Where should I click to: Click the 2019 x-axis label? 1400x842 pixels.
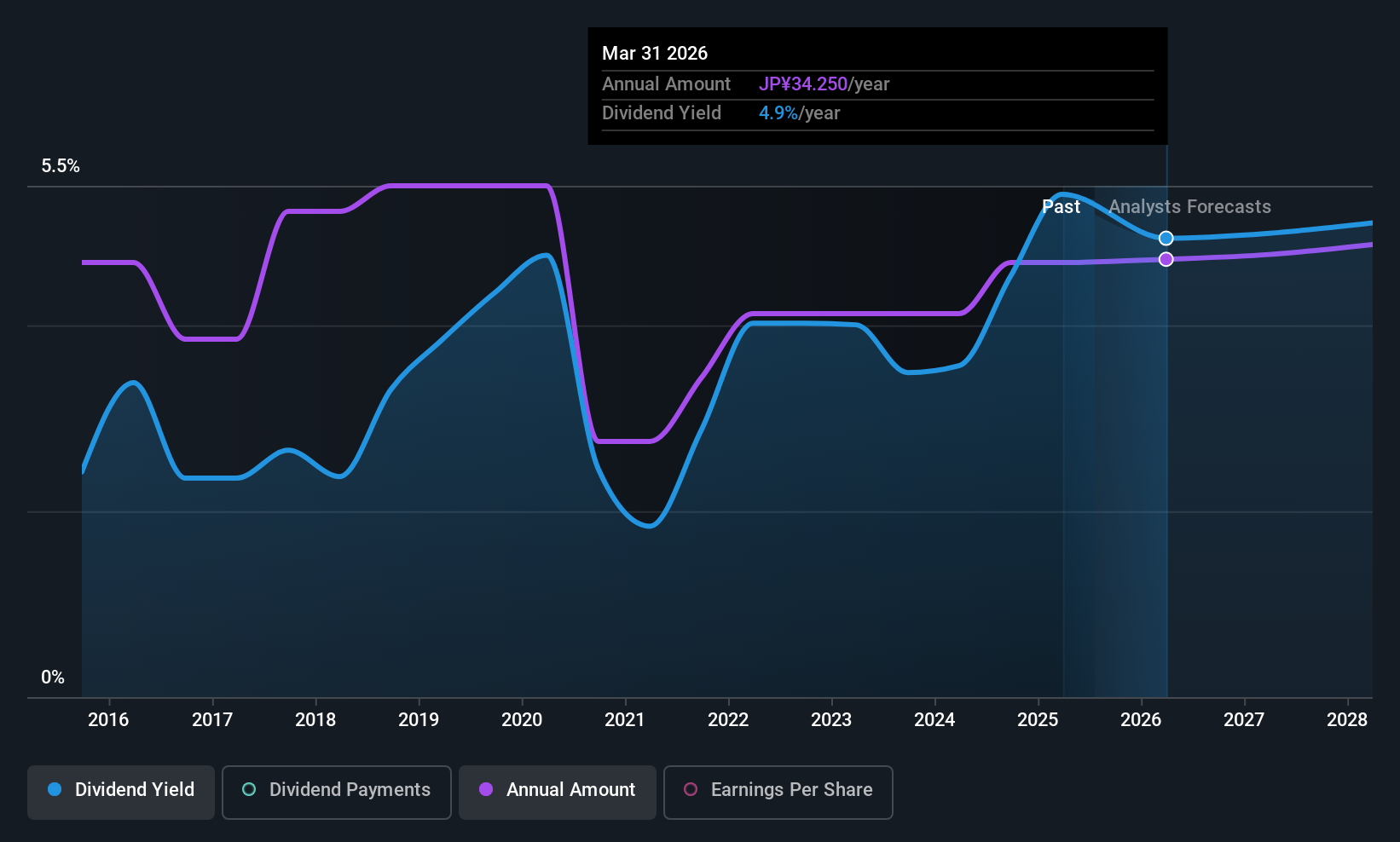419,720
